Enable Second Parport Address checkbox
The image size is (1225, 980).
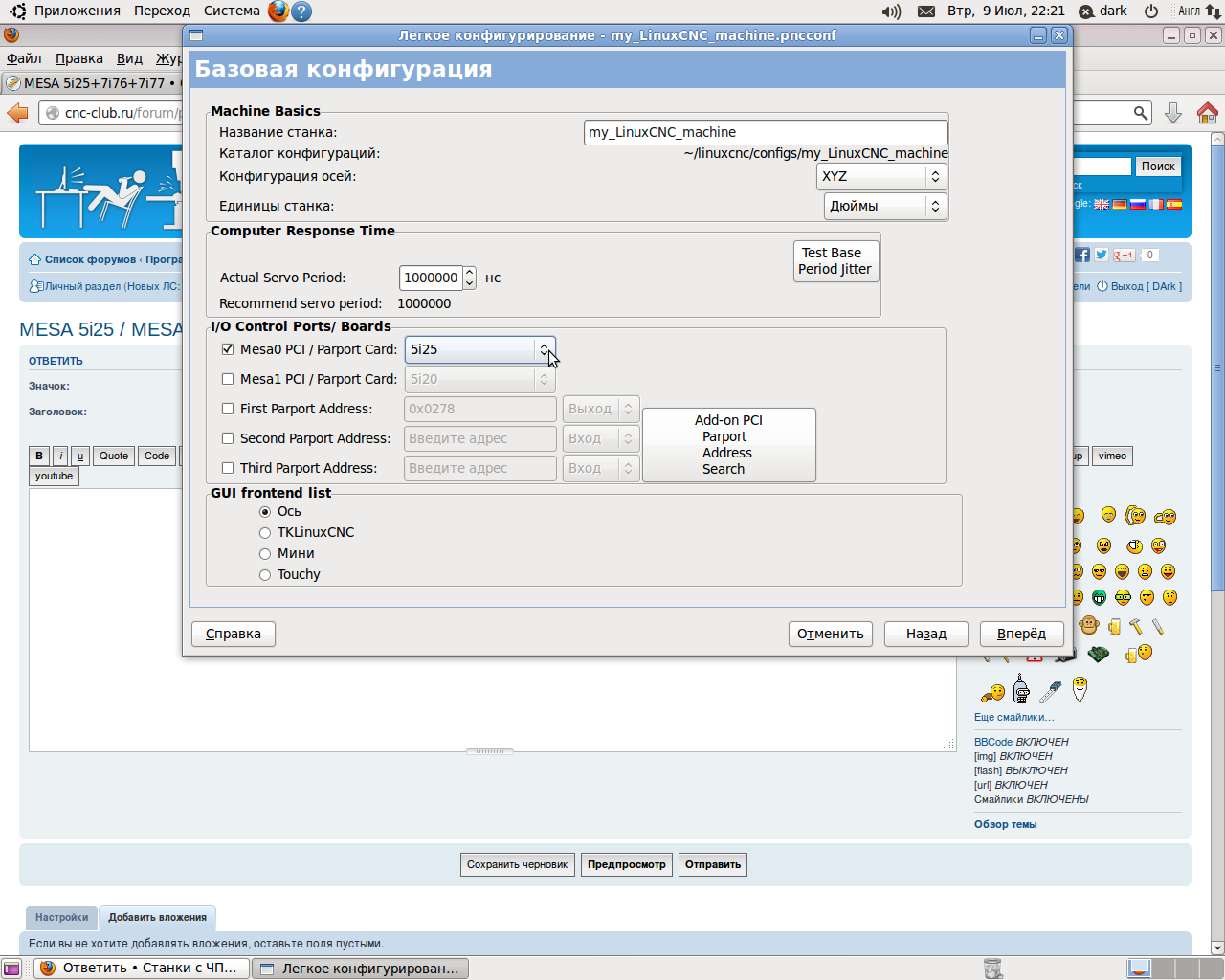click(x=228, y=438)
